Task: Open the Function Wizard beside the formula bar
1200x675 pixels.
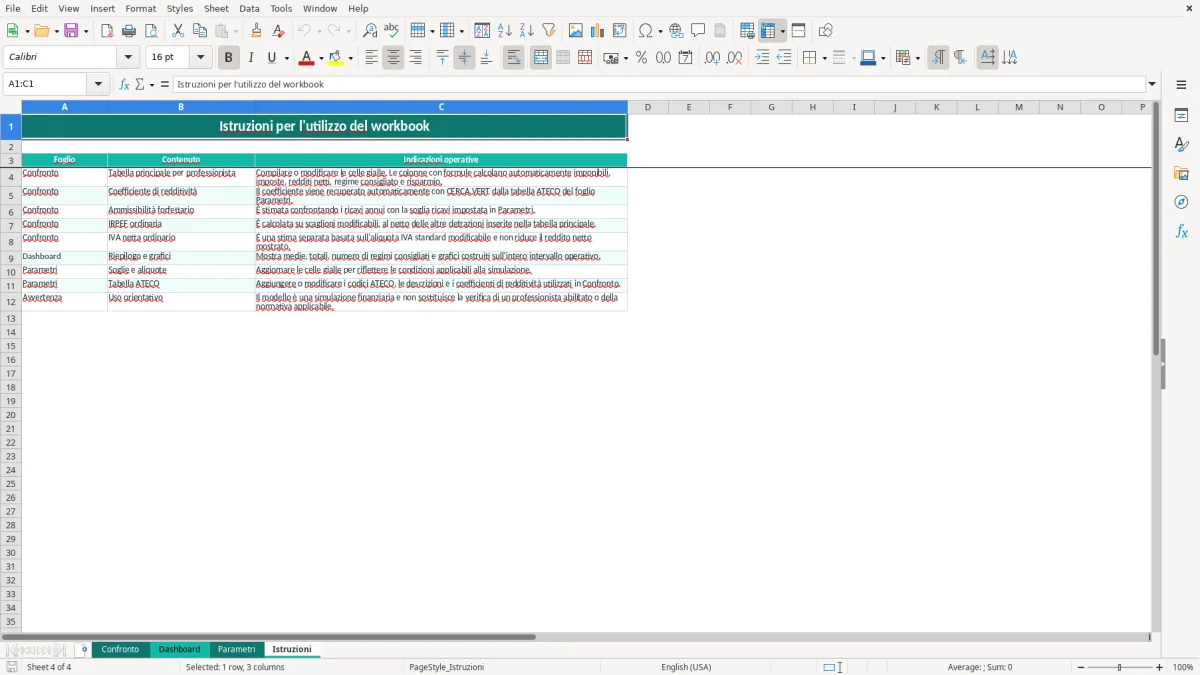Action: coord(124,84)
